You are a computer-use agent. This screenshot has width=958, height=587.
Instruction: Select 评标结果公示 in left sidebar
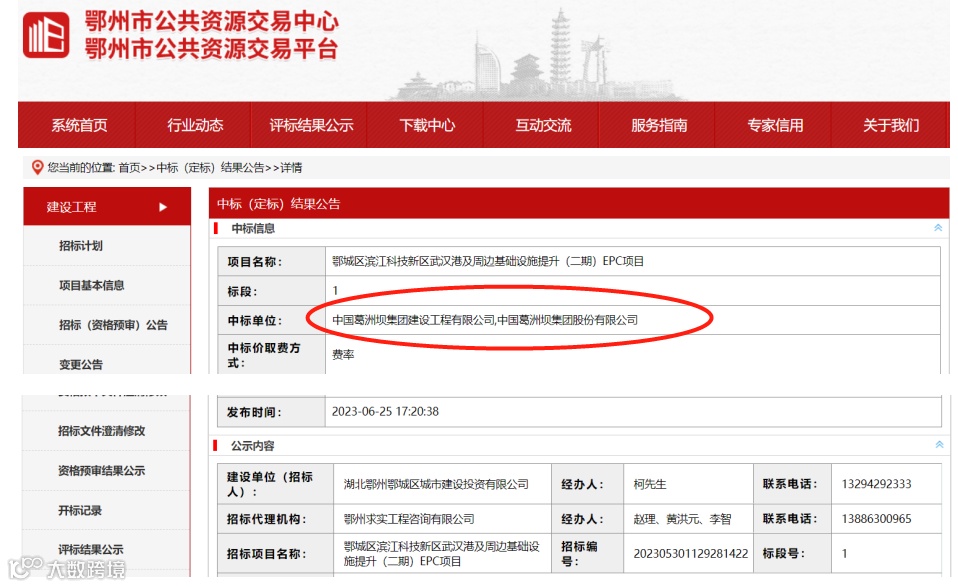tap(90, 549)
